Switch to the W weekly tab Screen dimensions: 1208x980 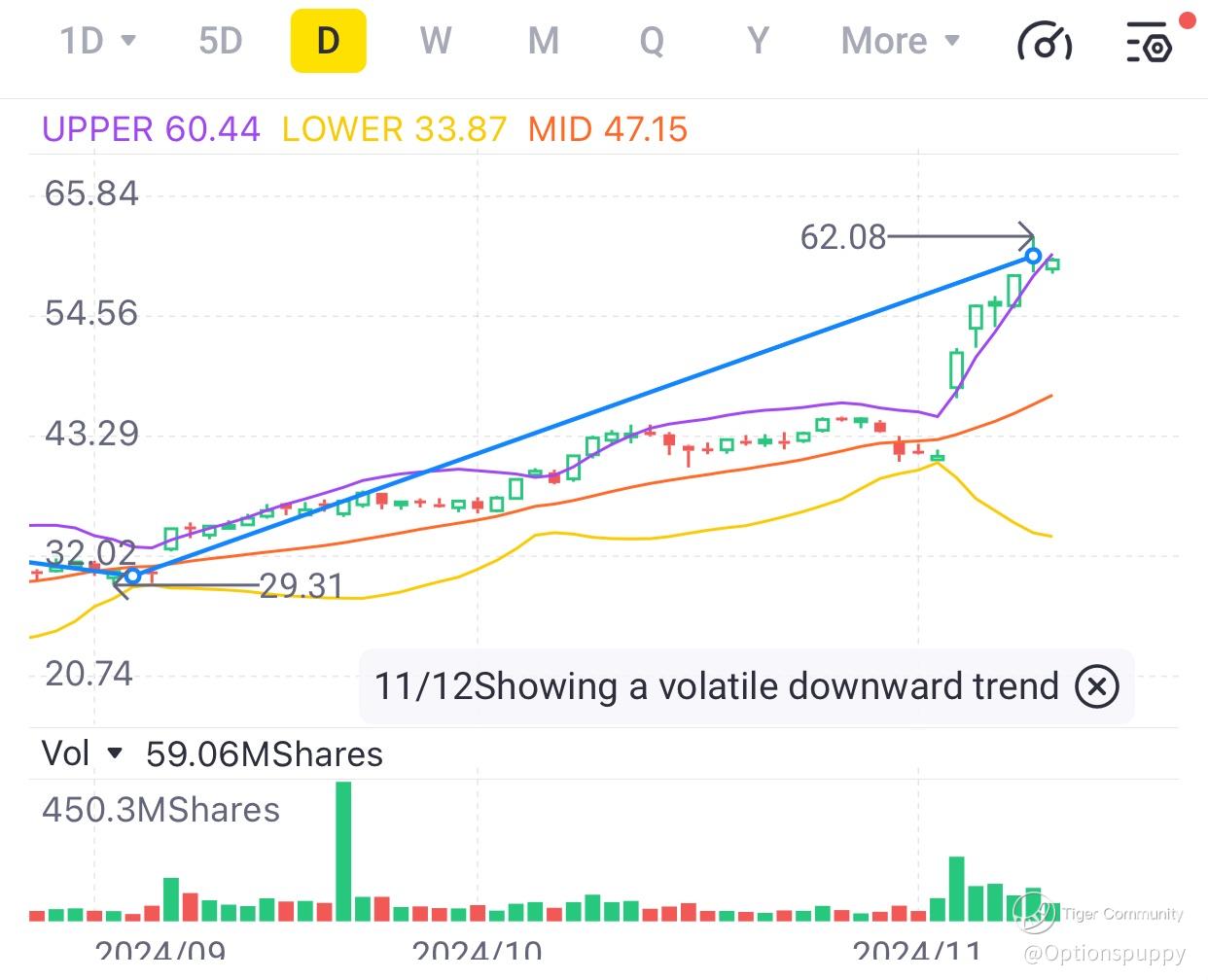(x=436, y=41)
